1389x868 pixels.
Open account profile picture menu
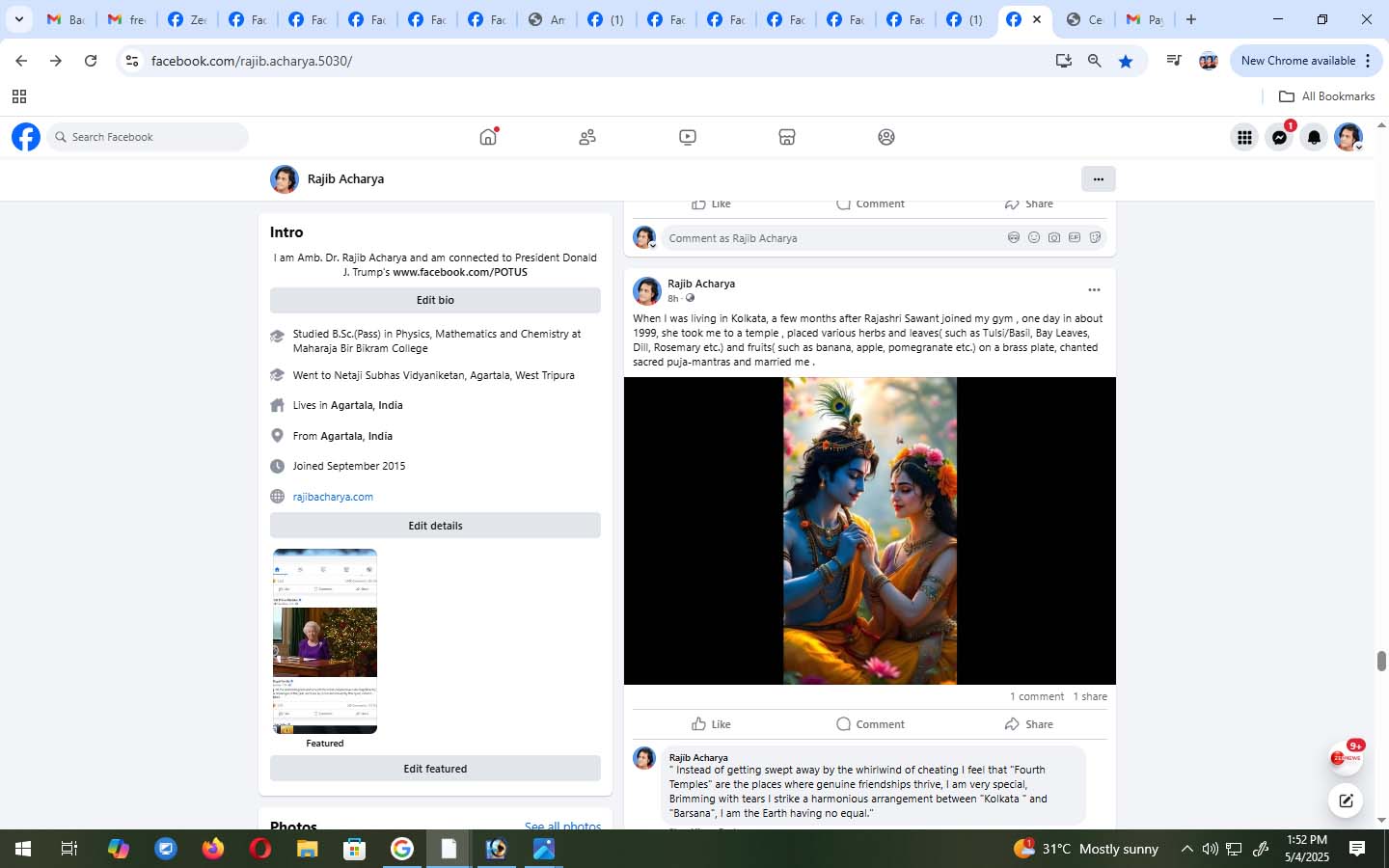pyautogui.click(x=1348, y=137)
